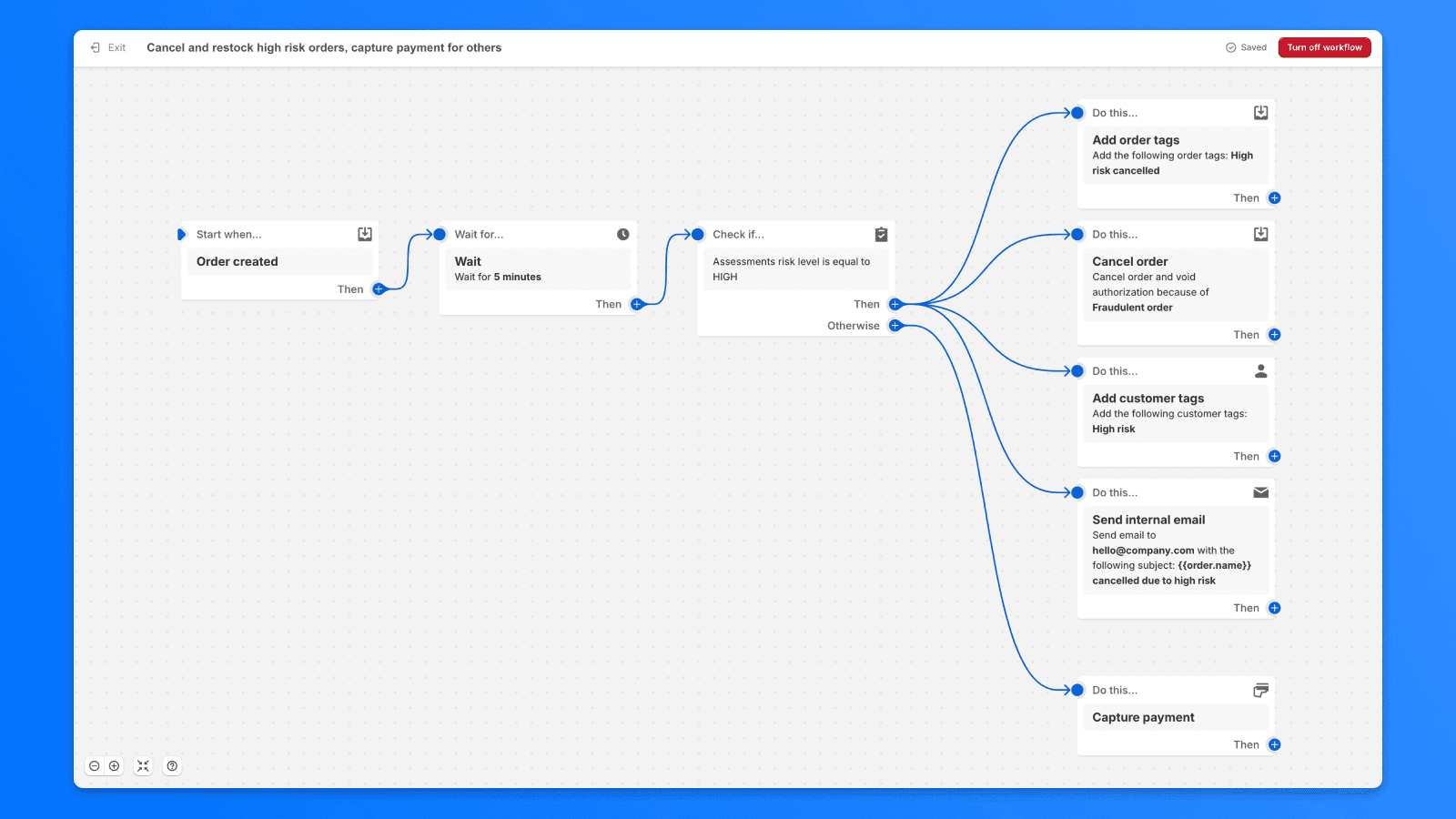Click input dot of Add customer tags card

pos(1077,370)
